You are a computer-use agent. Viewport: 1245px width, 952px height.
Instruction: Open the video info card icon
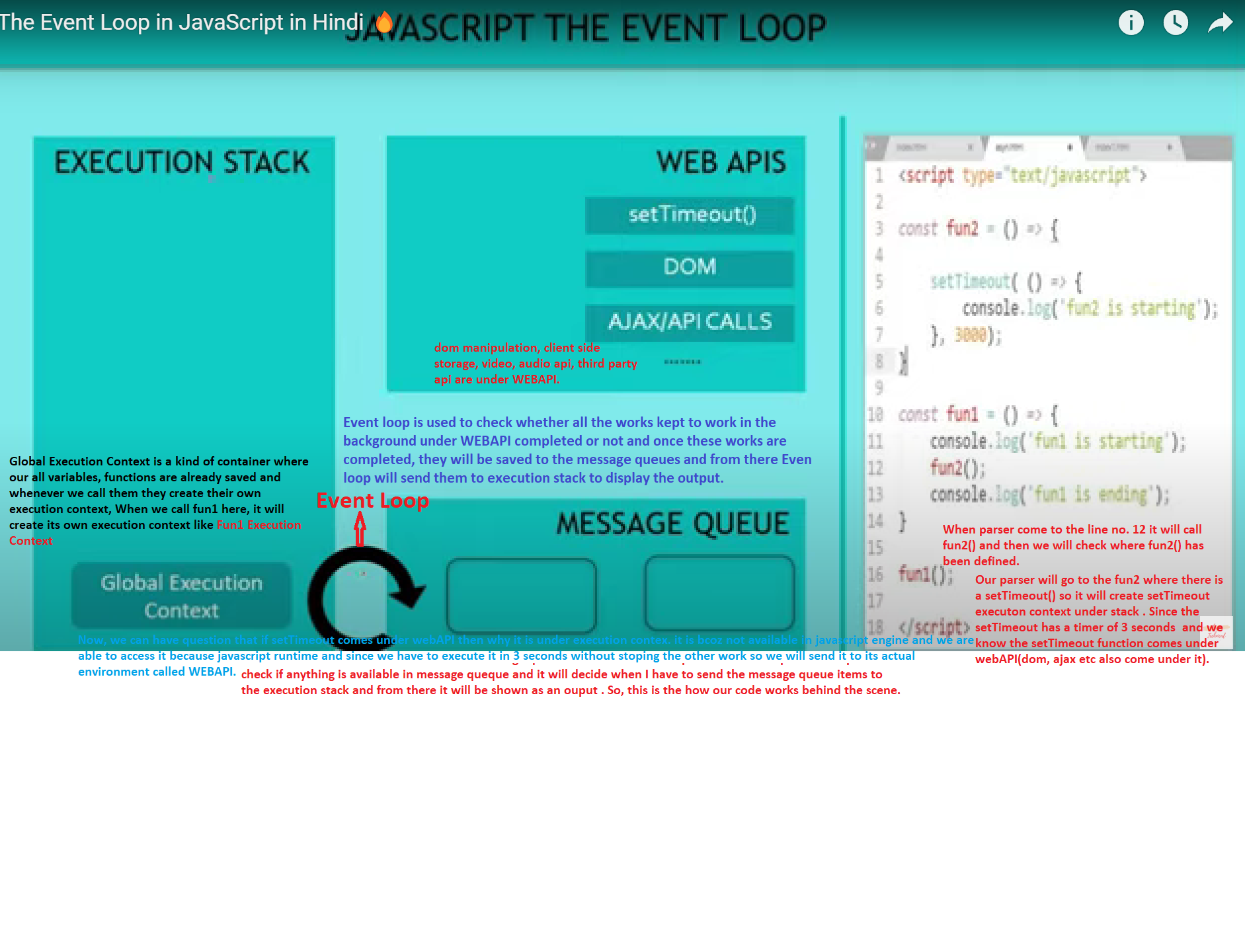point(1131,23)
